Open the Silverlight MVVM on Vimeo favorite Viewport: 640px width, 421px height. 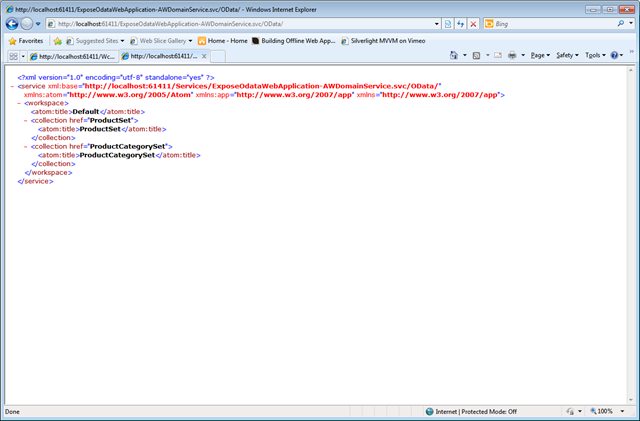[x=383, y=41]
